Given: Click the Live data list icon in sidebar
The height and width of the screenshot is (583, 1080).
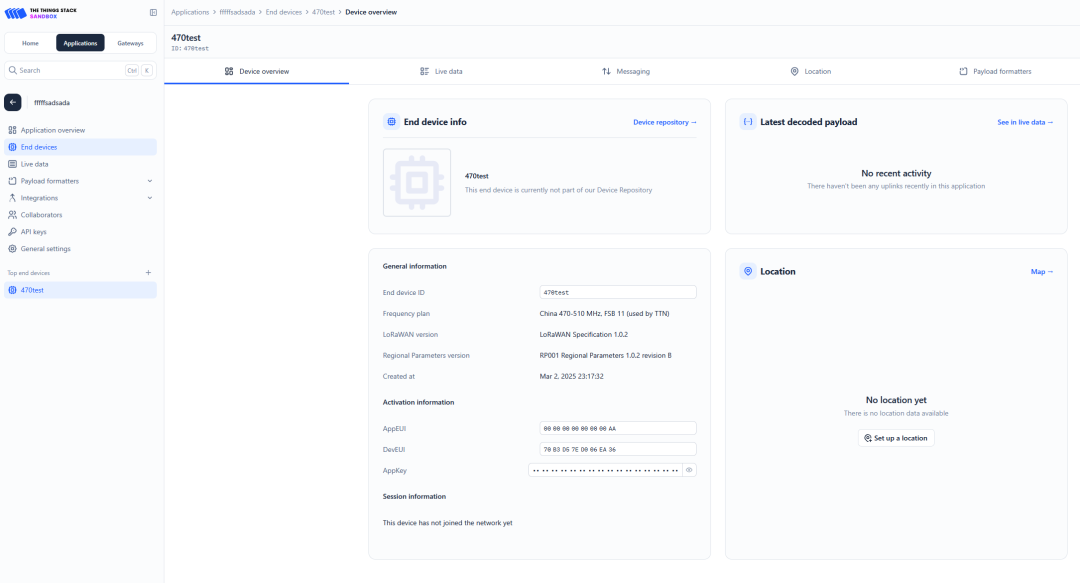Looking at the screenshot, I should coord(12,164).
